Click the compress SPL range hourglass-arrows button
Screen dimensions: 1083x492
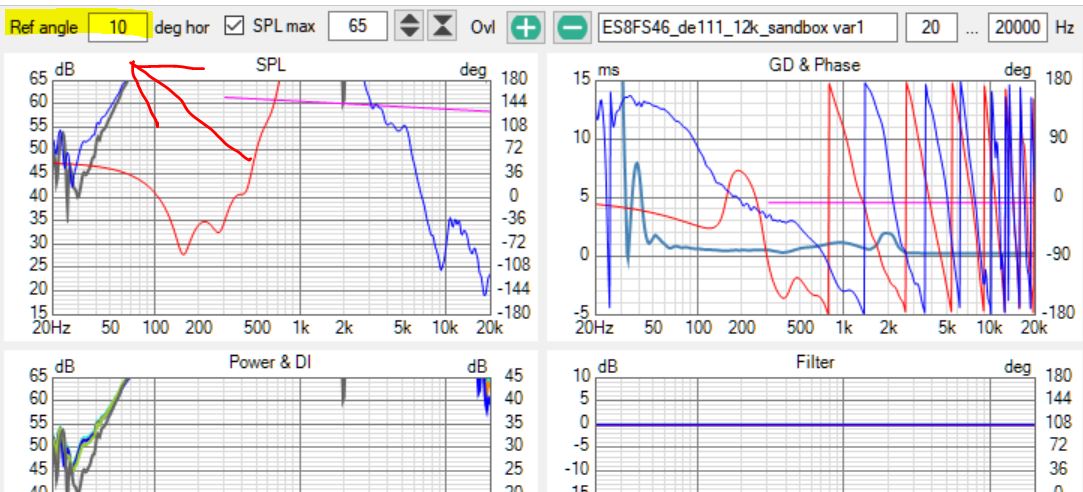click(442, 27)
